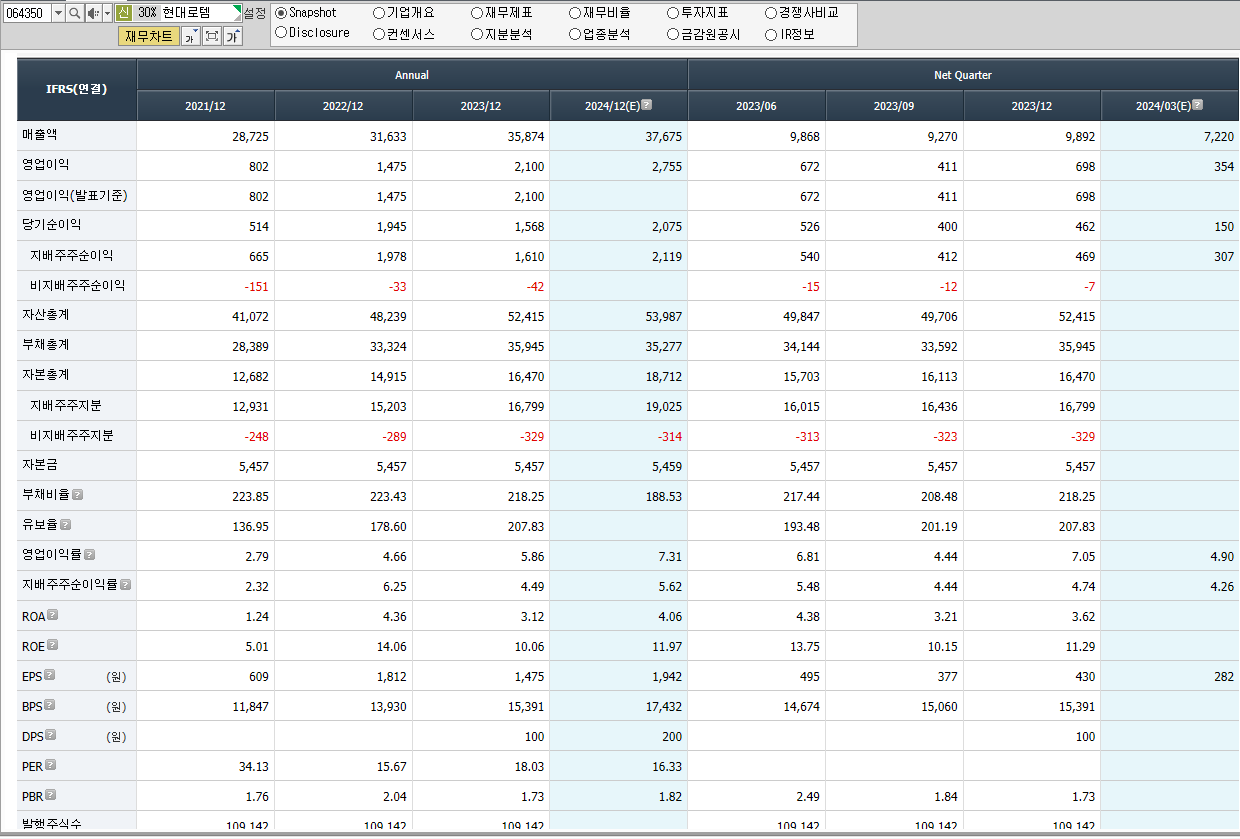Click the 부채총계 row label
Viewport: 1240px width, 839px height.
point(46,344)
